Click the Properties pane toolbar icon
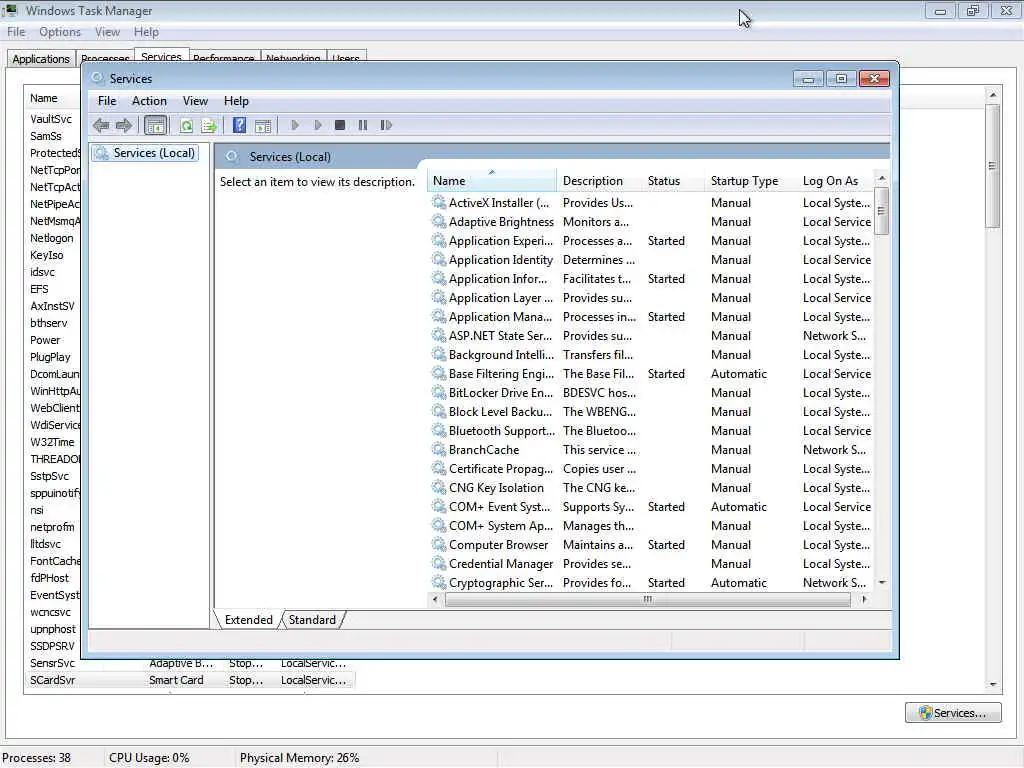Screen dimensions: 1024x768 click(263, 125)
